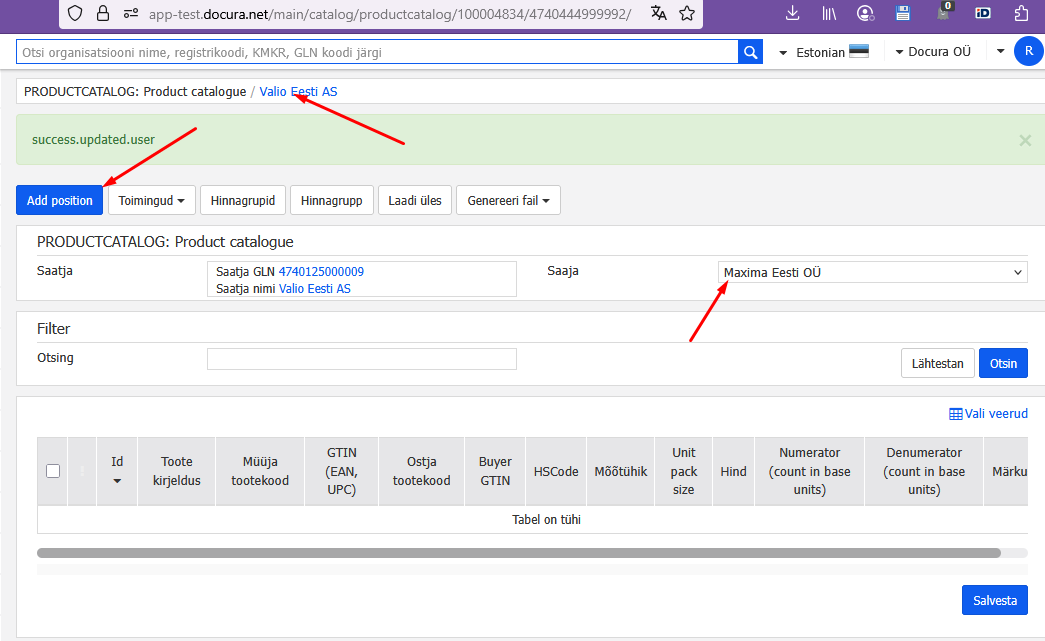Dismiss the success message with X
The height and width of the screenshot is (641, 1045).
point(1025,140)
